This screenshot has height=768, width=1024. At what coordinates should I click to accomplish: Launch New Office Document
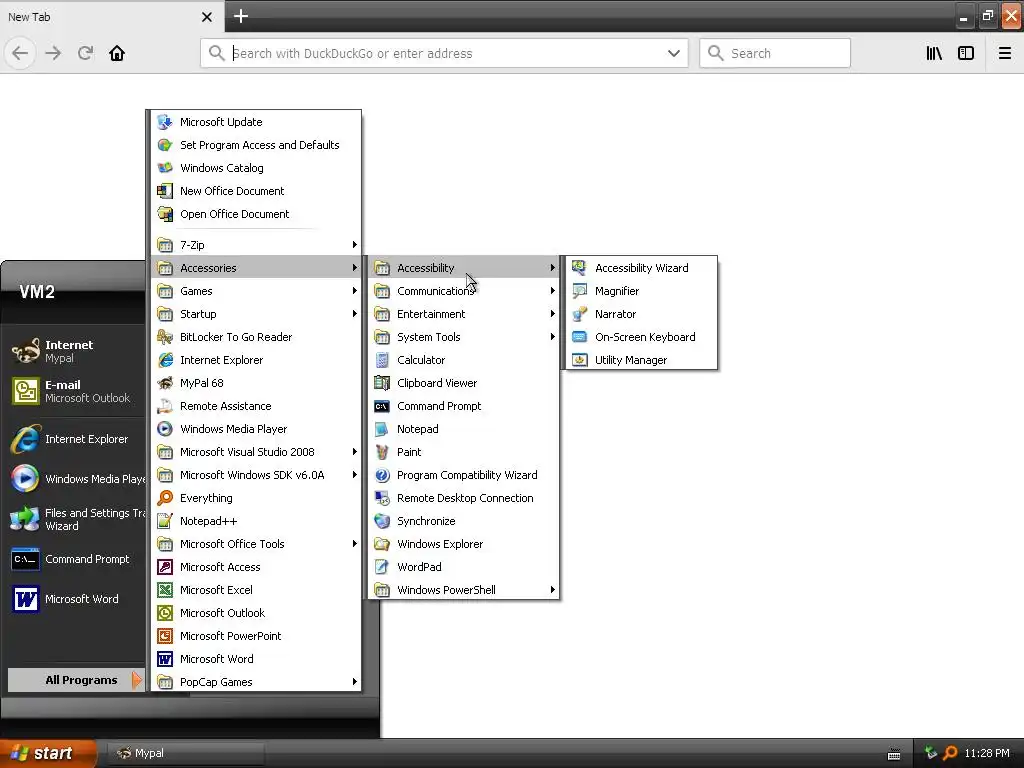pos(256,191)
